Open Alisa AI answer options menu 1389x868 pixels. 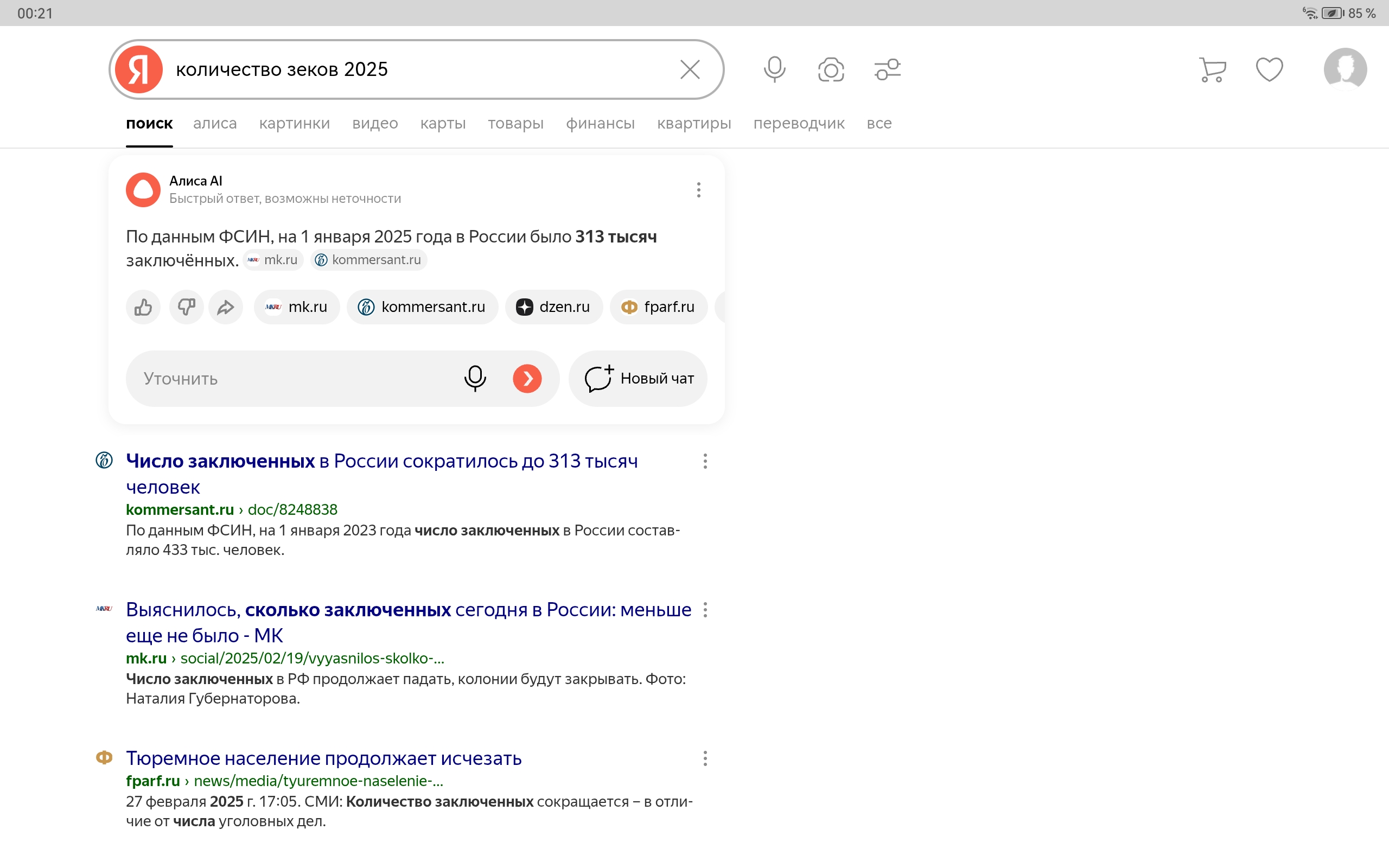(698, 189)
